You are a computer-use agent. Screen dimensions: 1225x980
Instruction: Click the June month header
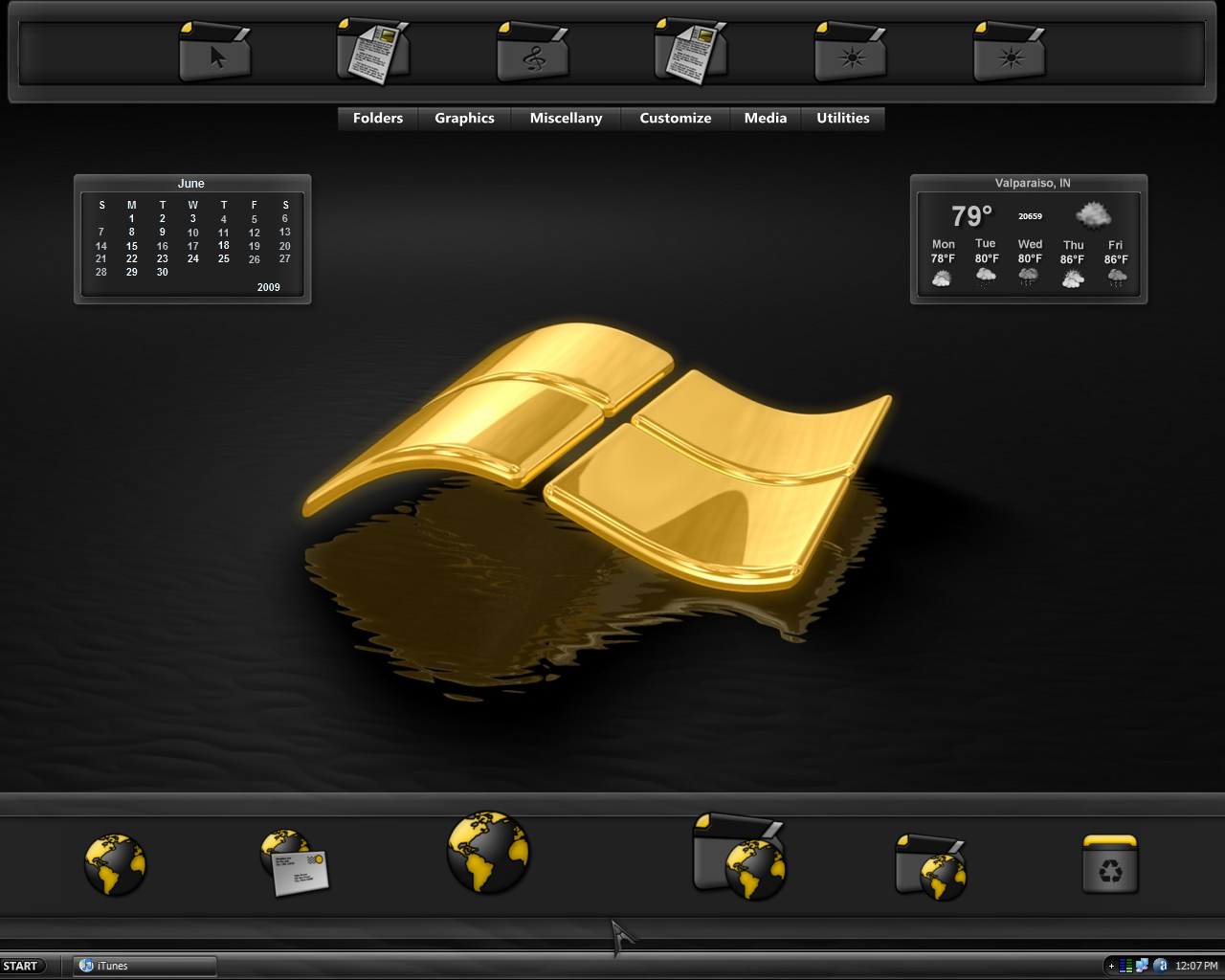click(191, 183)
